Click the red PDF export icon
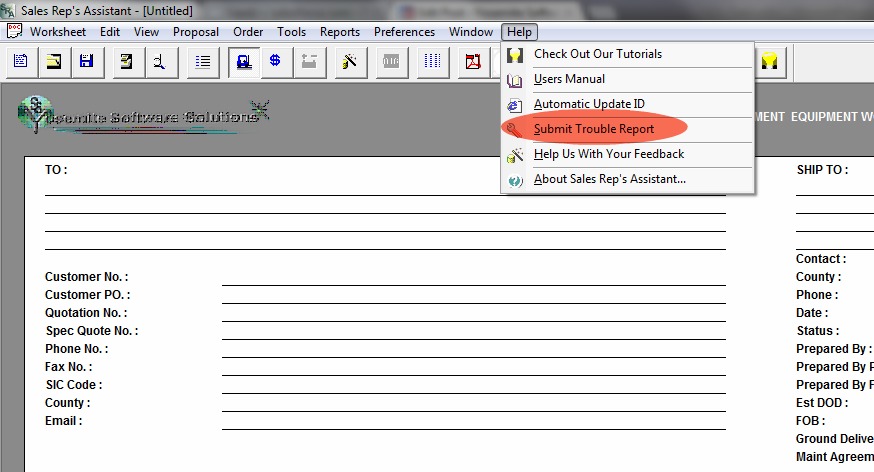This screenshot has height=472, width=874. pyautogui.click(x=472, y=62)
